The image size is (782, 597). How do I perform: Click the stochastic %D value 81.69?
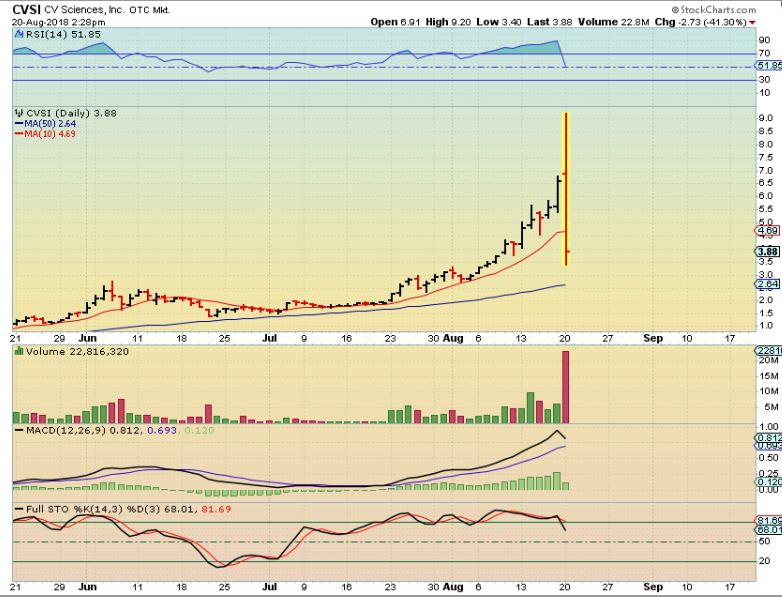coord(215,509)
